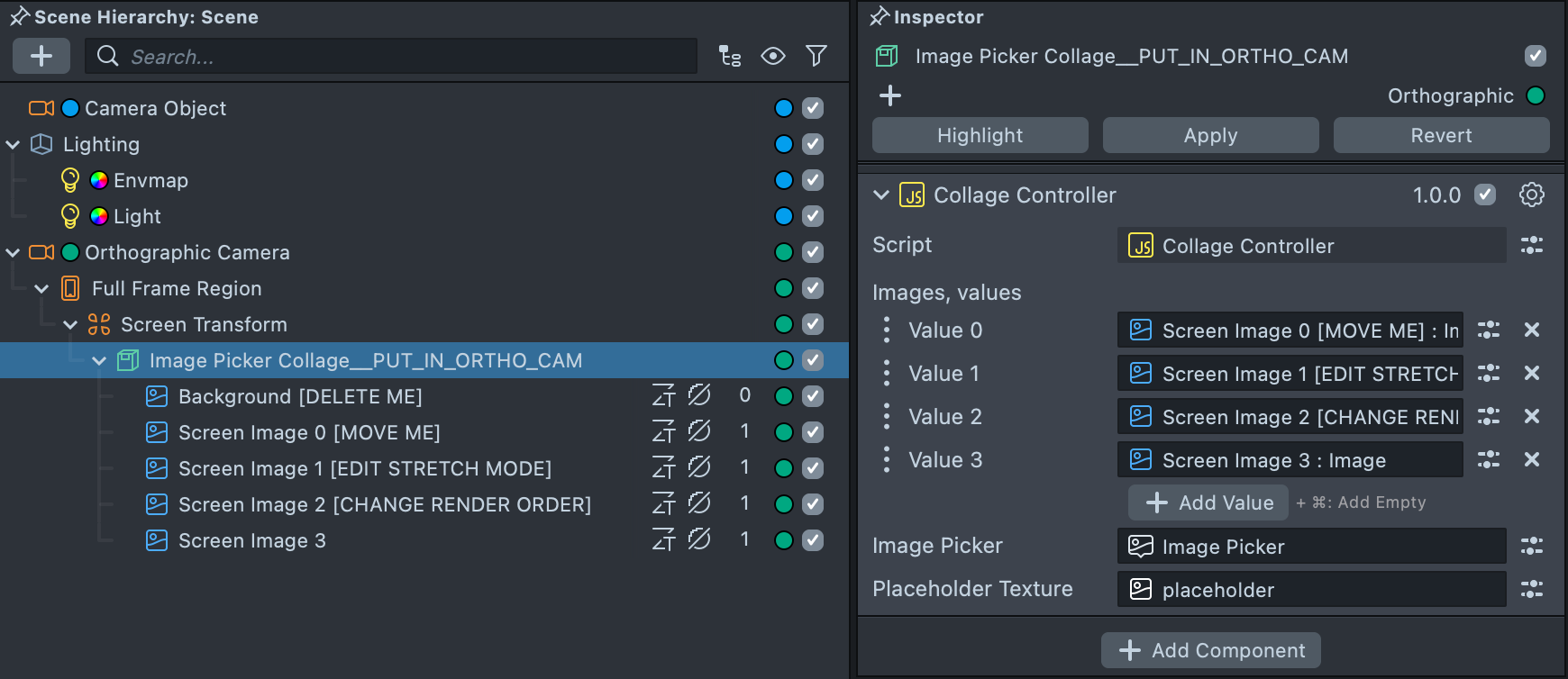Click the green Orthographic layer color dot
The width and height of the screenshot is (1568, 679).
[1536, 95]
